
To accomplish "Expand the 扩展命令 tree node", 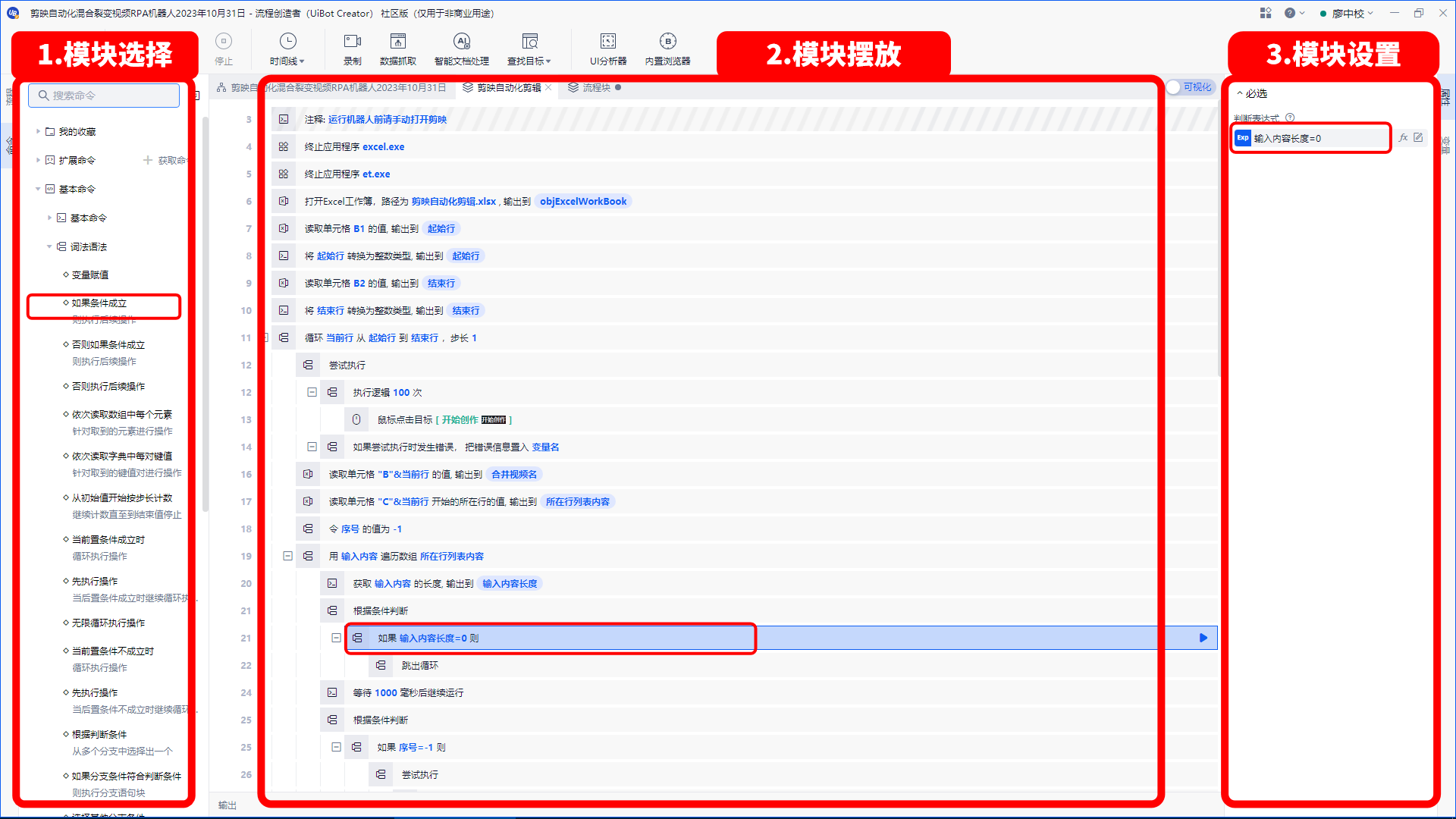I will (x=39, y=160).
